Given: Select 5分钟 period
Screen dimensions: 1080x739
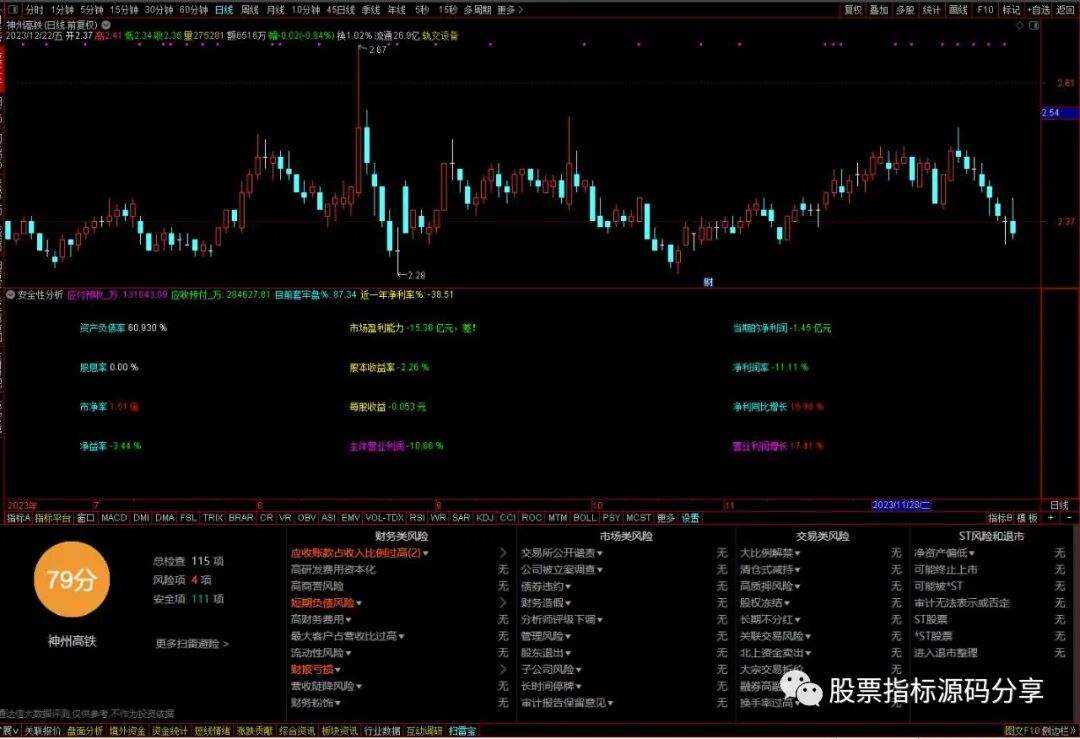Looking at the screenshot, I should click(91, 10).
